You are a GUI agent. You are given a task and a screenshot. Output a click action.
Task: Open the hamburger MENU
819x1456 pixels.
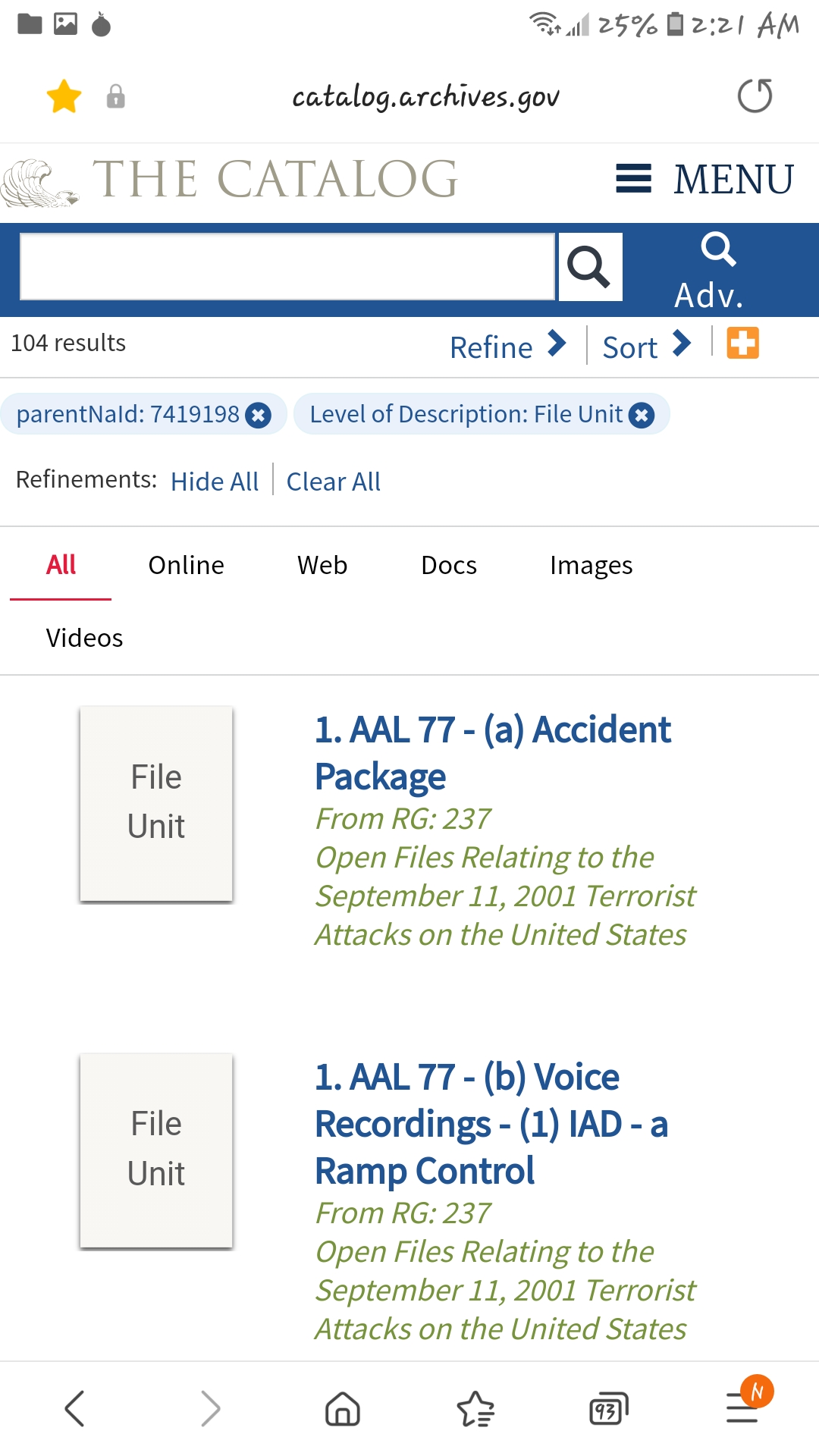pyautogui.click(x=704, y=180)
